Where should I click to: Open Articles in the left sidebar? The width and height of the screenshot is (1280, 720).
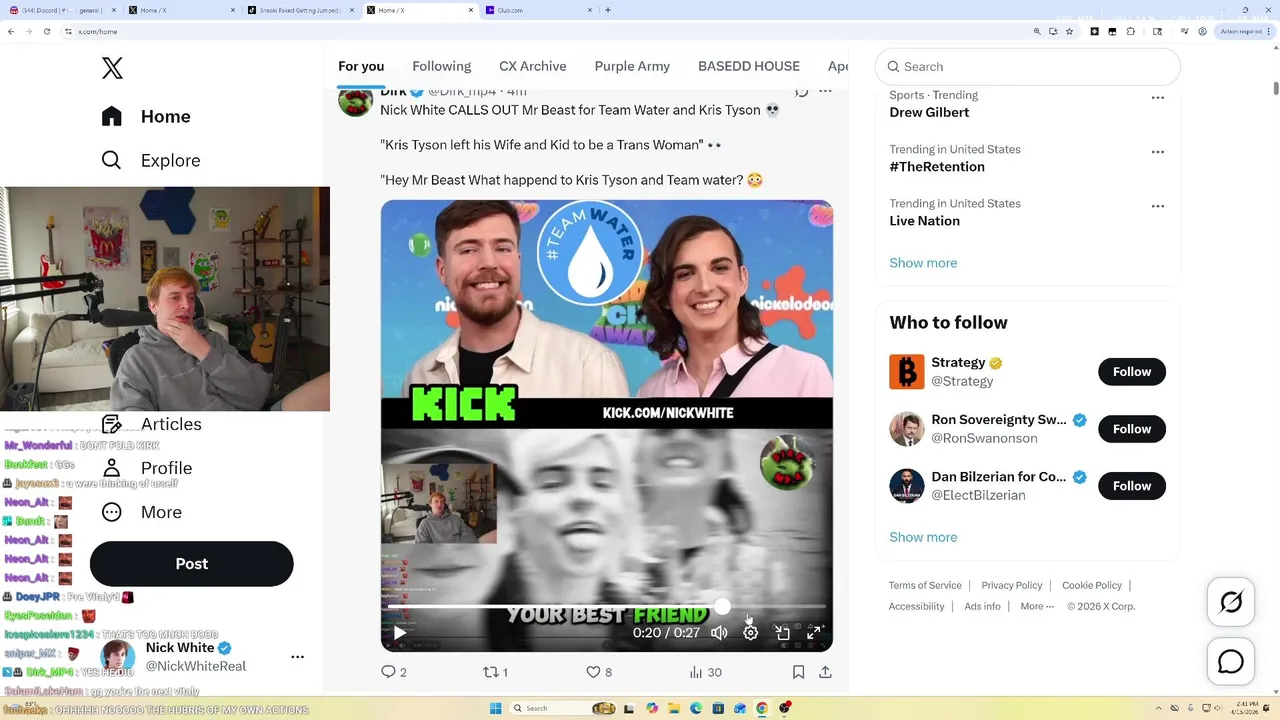(152, 424)
